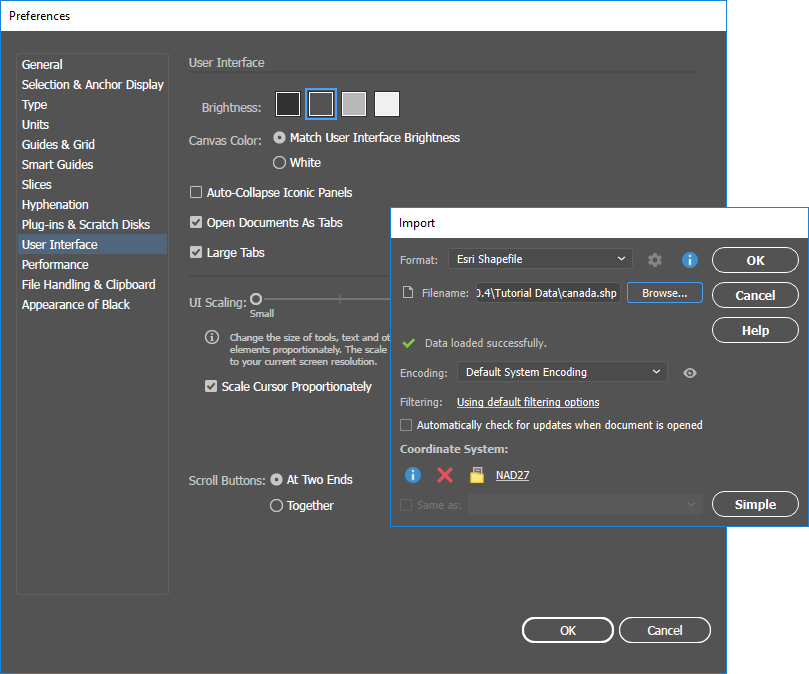
Task: Open Using default filtering options link
Action: tap(528, 402)
